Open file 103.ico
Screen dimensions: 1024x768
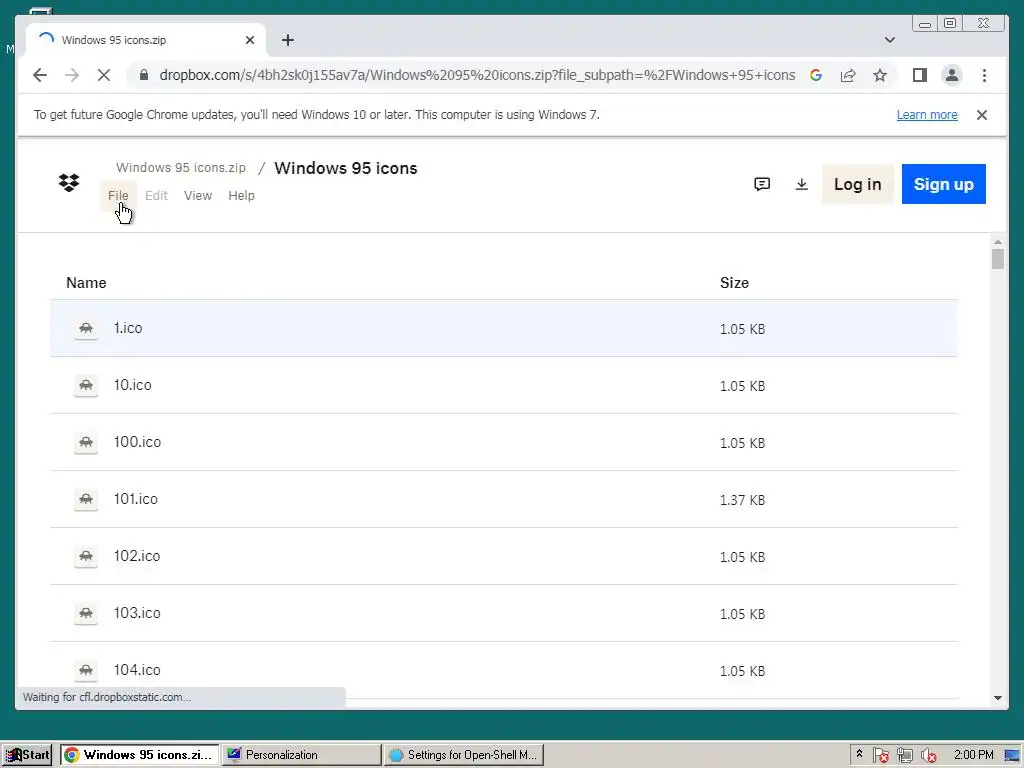[x=137, y=613]
